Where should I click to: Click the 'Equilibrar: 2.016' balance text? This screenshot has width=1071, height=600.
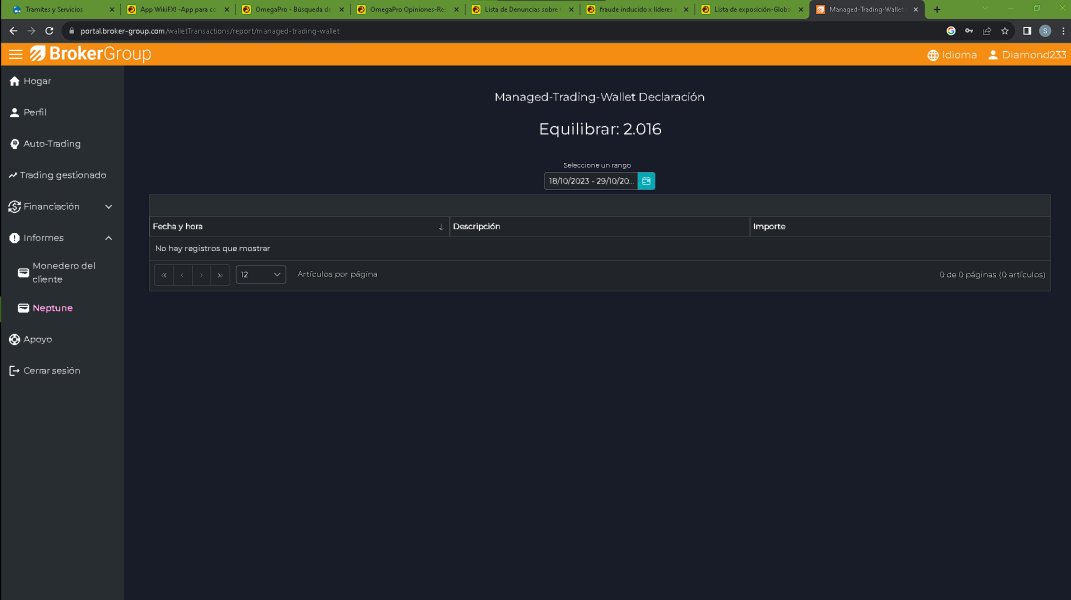pyautogui.click(x=600, y=129)
